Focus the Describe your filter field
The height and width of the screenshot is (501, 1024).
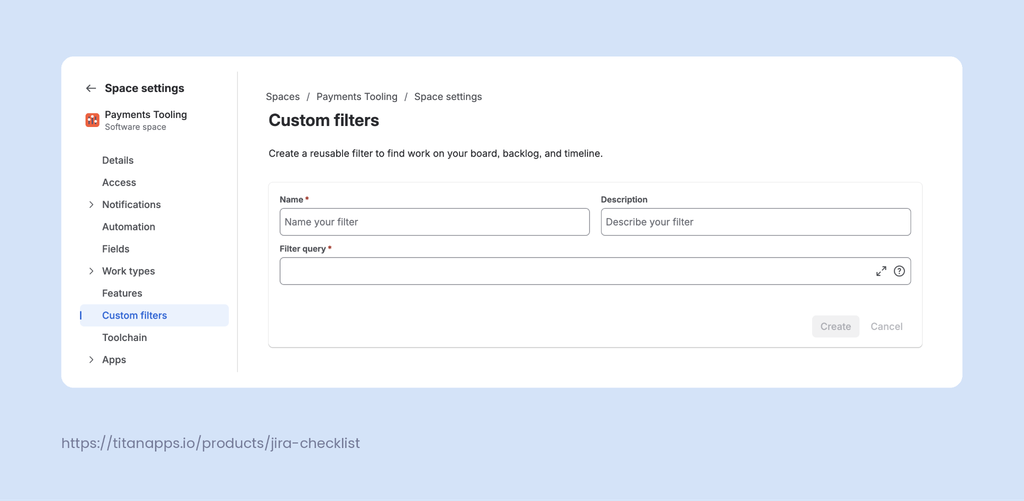[x=756, y=222]
